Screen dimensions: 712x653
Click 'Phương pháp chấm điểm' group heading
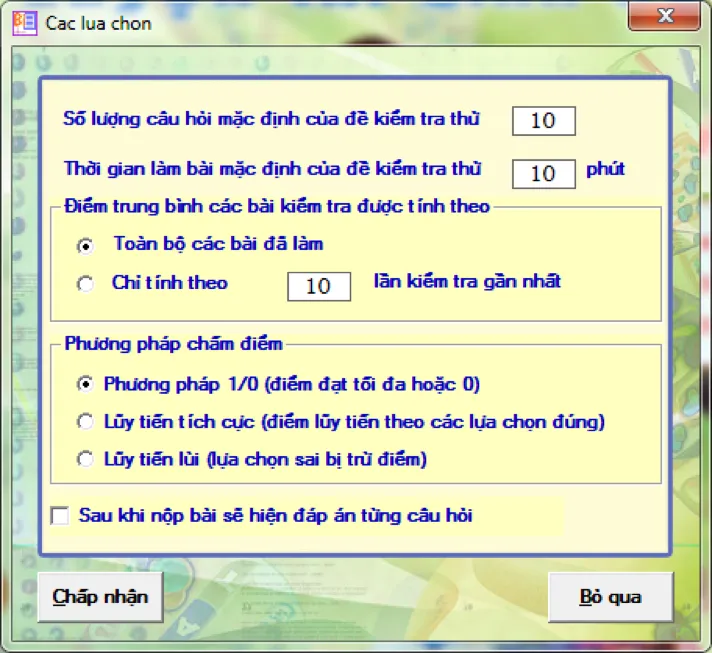pos(173,344)
